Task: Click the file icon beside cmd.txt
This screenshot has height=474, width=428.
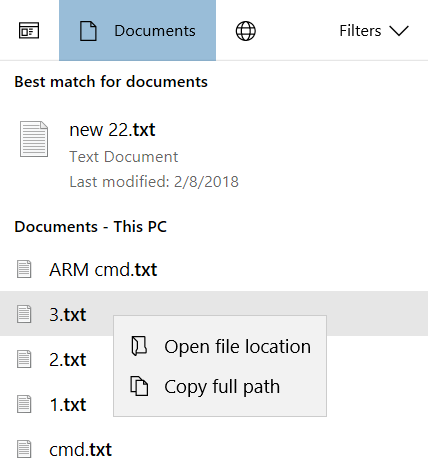Action: click(x=24, y=449)
